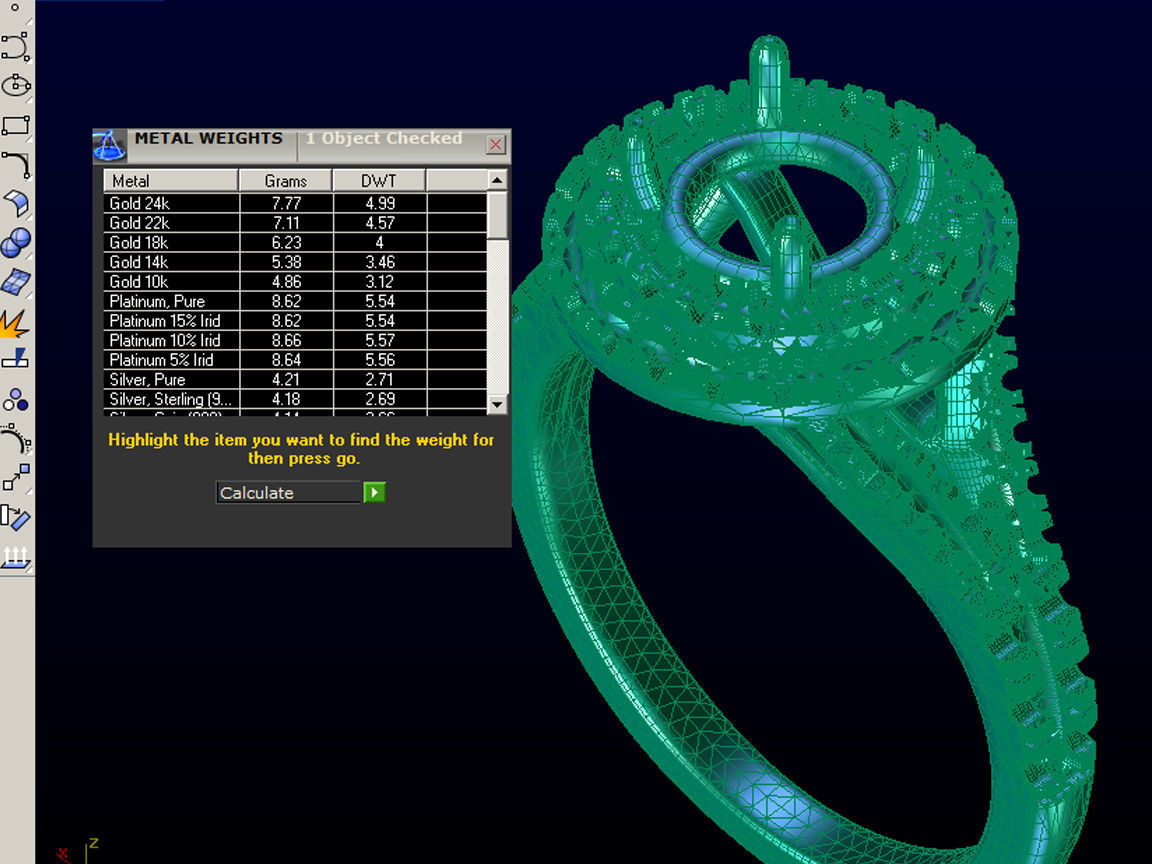Select the Gold 18k row
The width and height of the screenshot is (1152, 864).
[295, 242]
